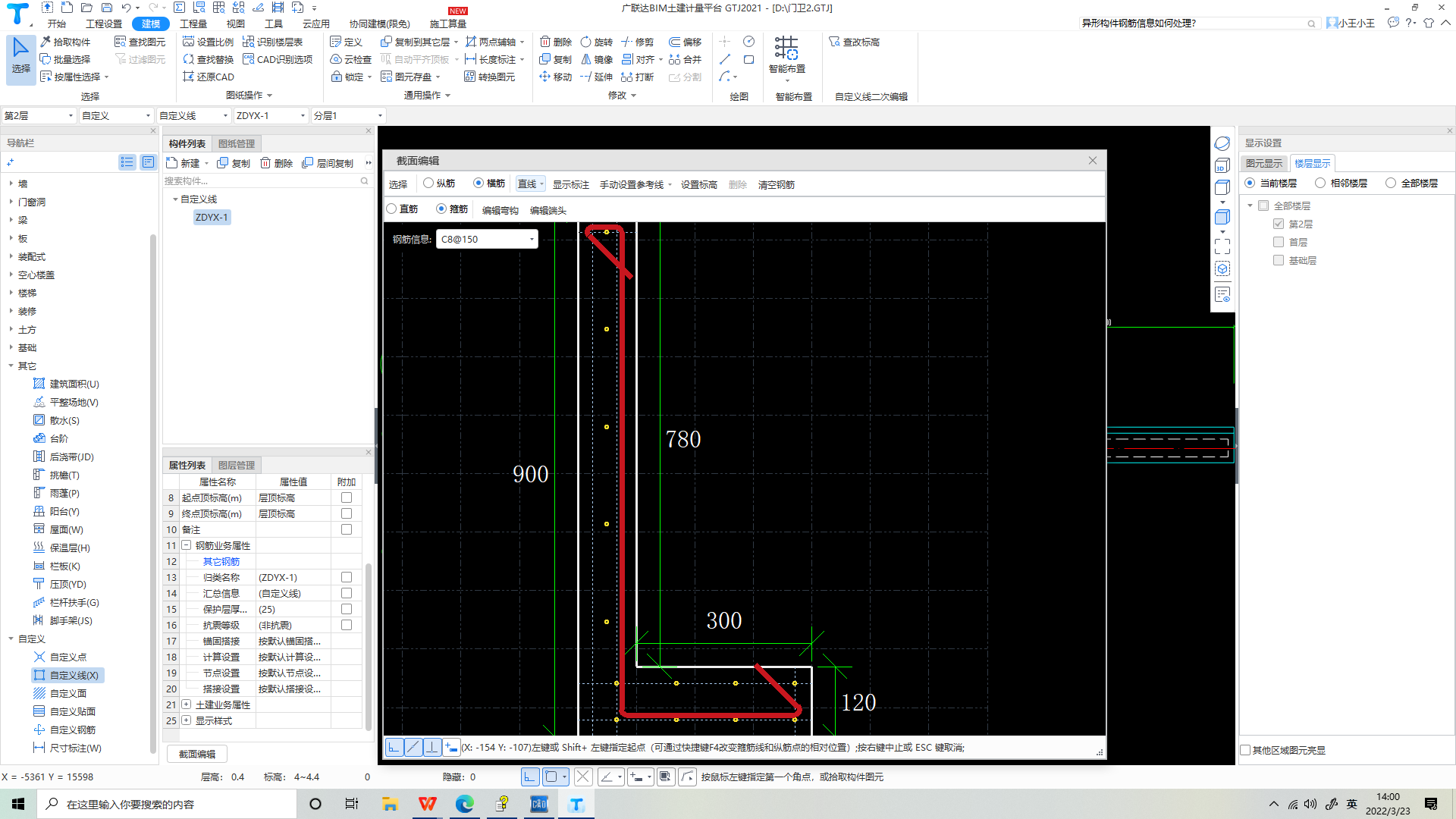Click the 云检查 tool icon
Screen dimensions: 1456x819
pos(336,59)
